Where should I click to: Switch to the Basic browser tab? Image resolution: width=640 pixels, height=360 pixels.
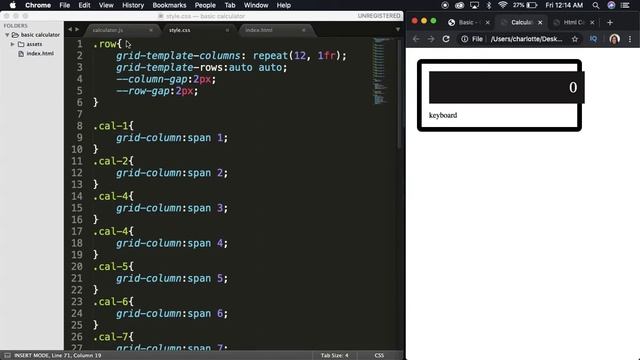coord(469,22)
